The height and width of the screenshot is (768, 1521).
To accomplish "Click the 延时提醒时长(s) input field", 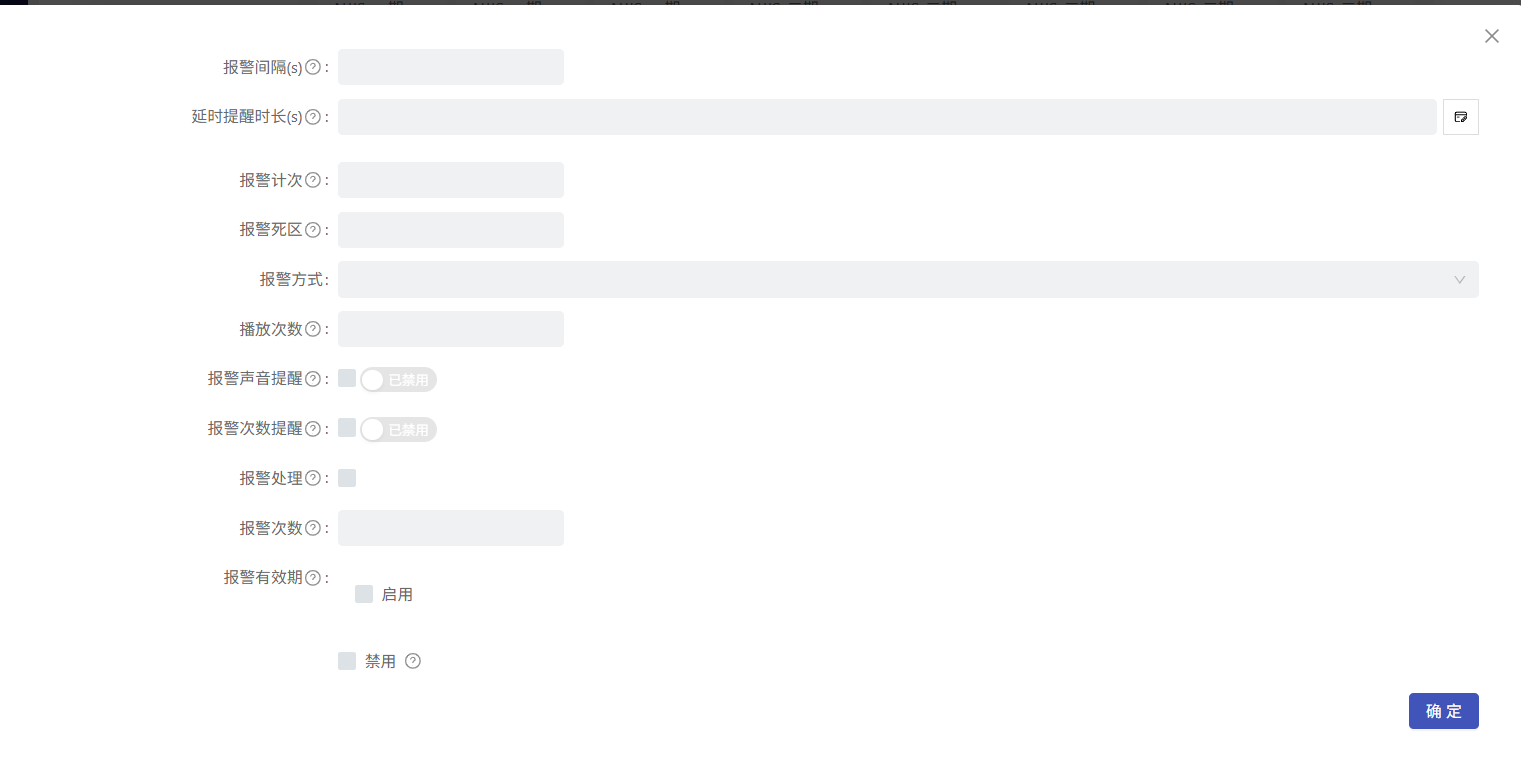I will click(x=886, y=117).
